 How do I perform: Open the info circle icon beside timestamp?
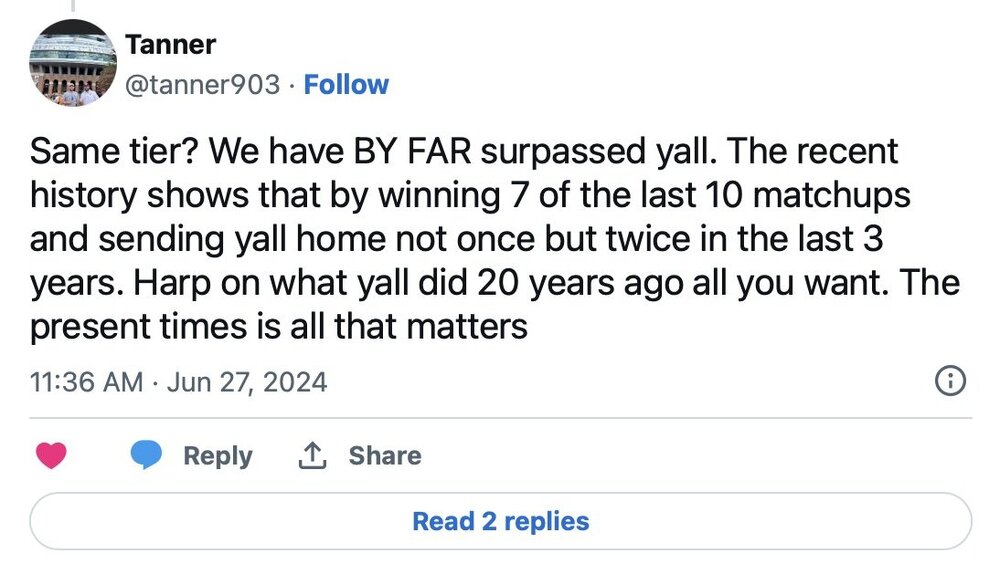pos(949,381)
